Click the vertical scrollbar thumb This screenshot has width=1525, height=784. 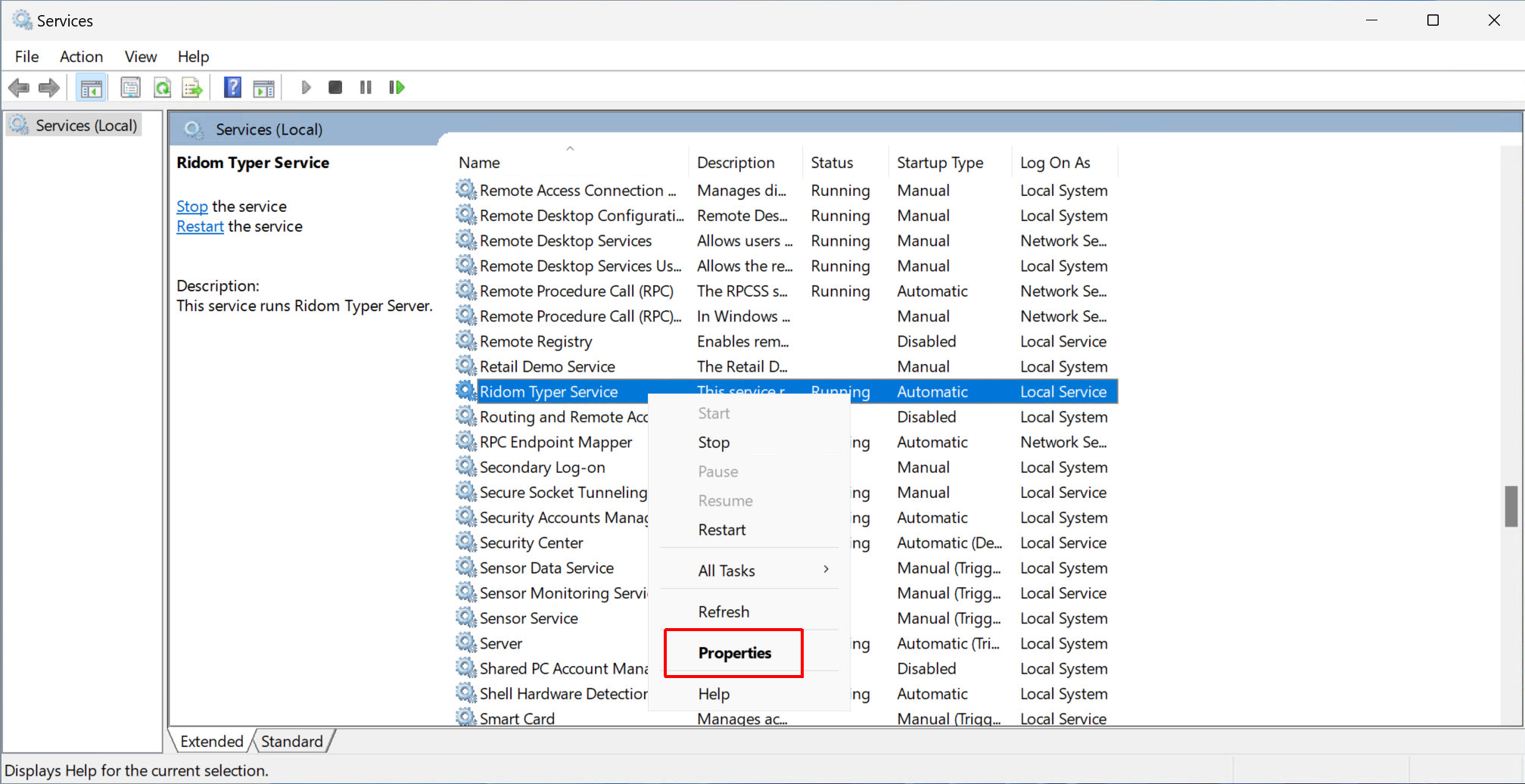(x=1511, y=506)
